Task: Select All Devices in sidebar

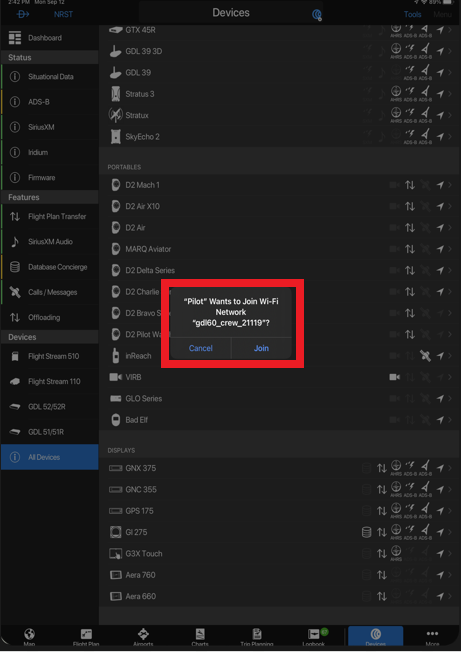Action: point(49,457)
